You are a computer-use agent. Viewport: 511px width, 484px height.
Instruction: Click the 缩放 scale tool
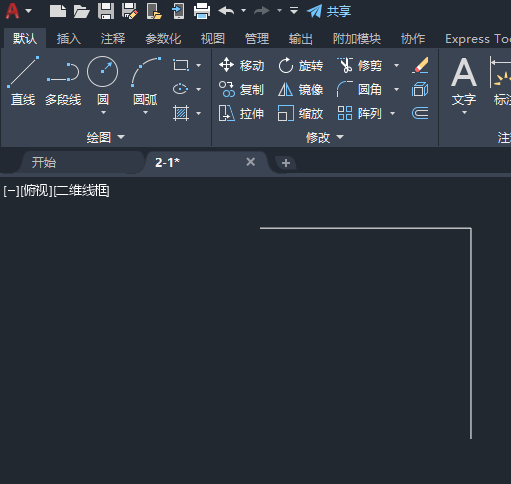coord(300,113)
